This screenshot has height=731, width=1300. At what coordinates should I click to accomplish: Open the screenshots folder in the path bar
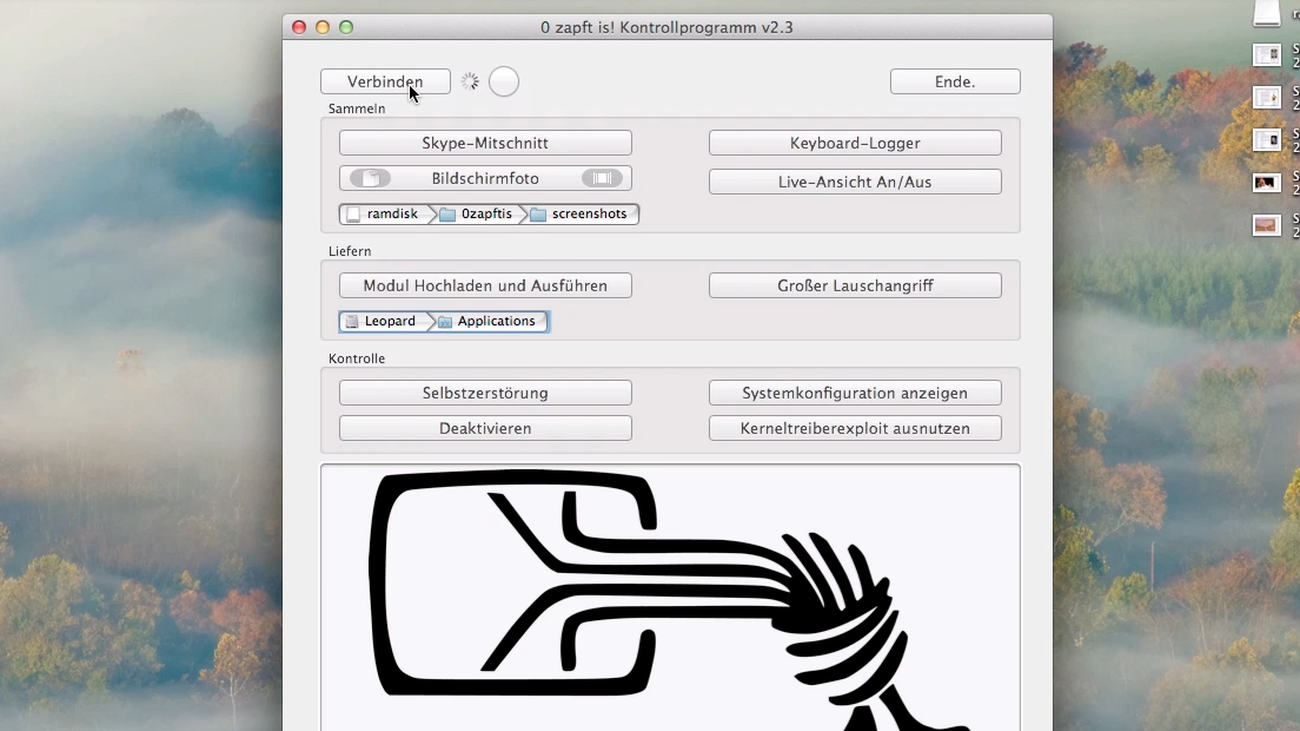[580, 214]
